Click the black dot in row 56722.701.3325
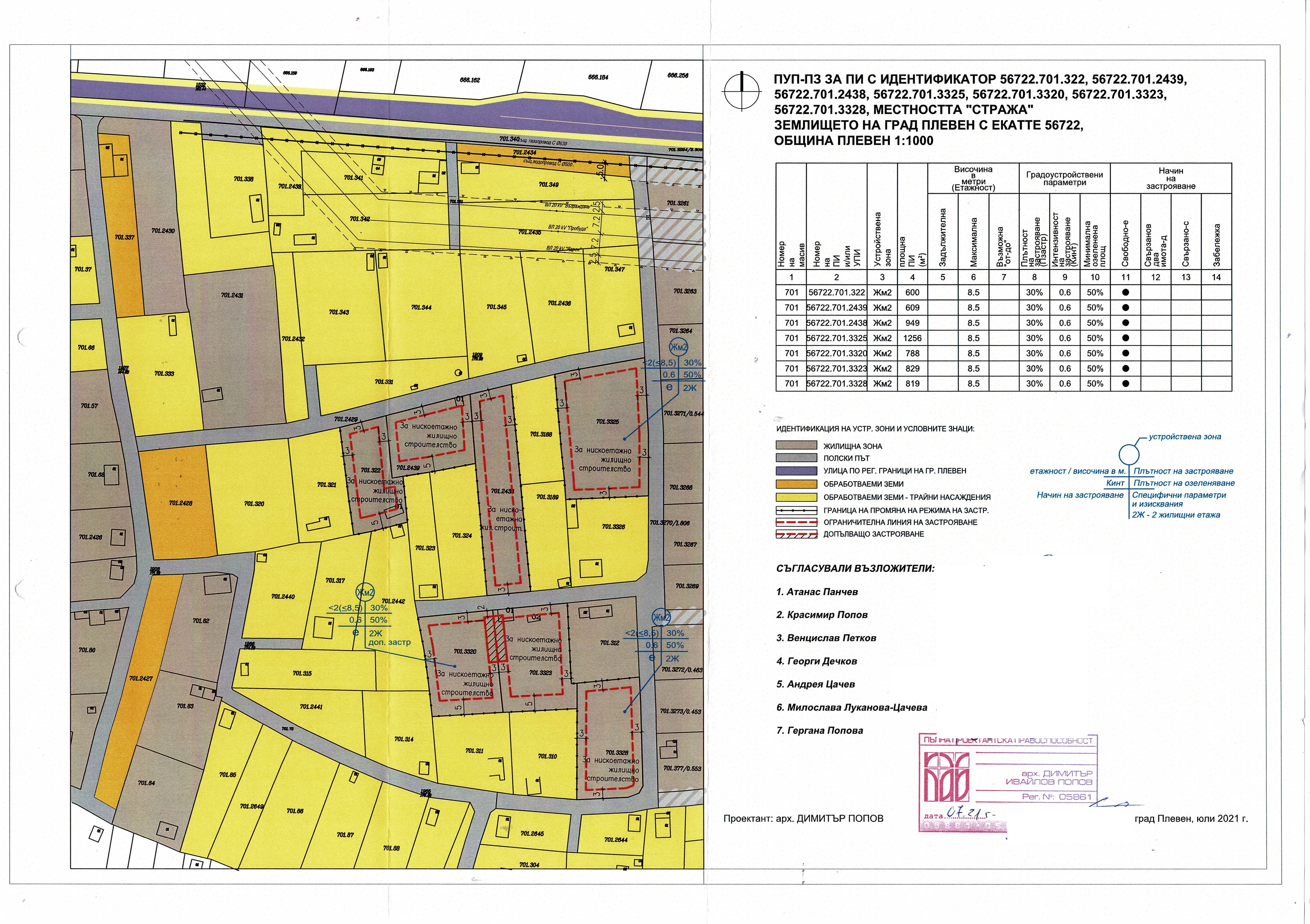The width and height of the screenshot is (1310, 924). (1125, 338)
